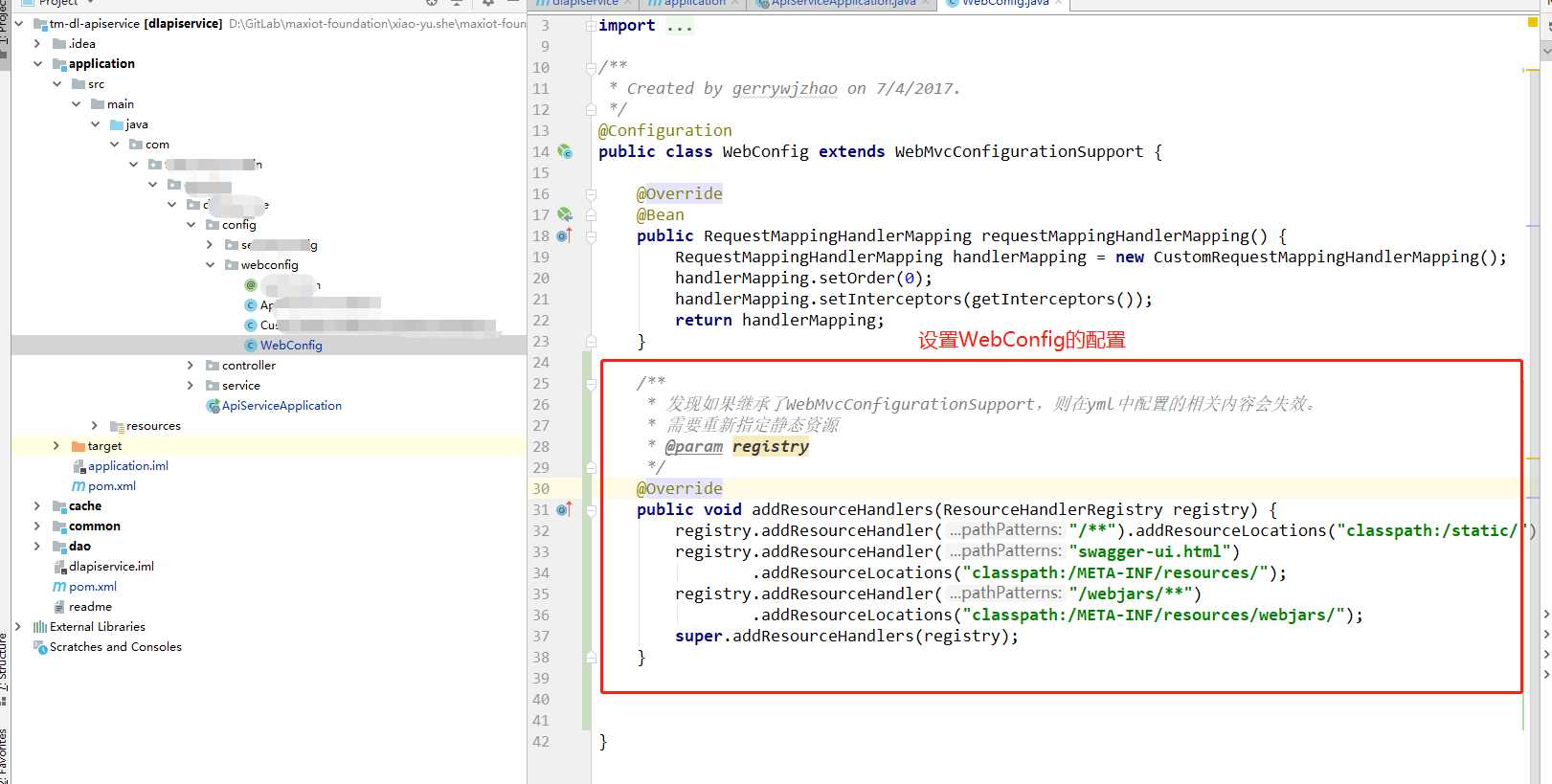Fold the annotations block at line 16
The image size is (1552, 784).
point(591,194)
